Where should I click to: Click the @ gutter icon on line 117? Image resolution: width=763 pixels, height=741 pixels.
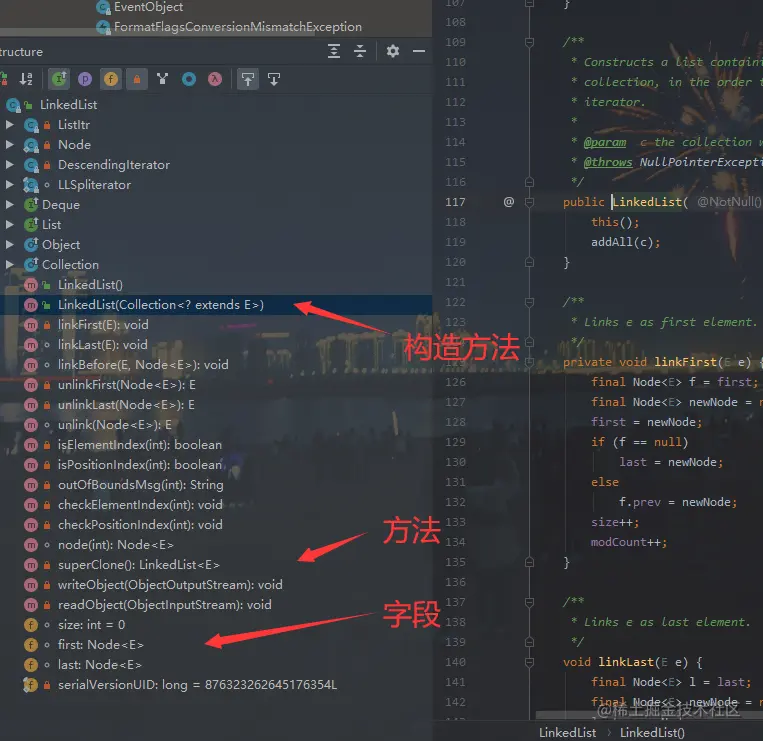click(509, 201)
